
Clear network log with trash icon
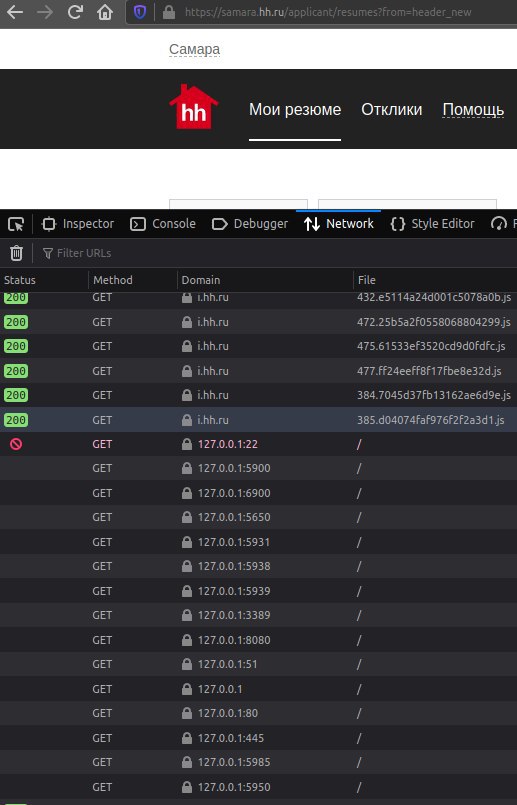[16, 253]
